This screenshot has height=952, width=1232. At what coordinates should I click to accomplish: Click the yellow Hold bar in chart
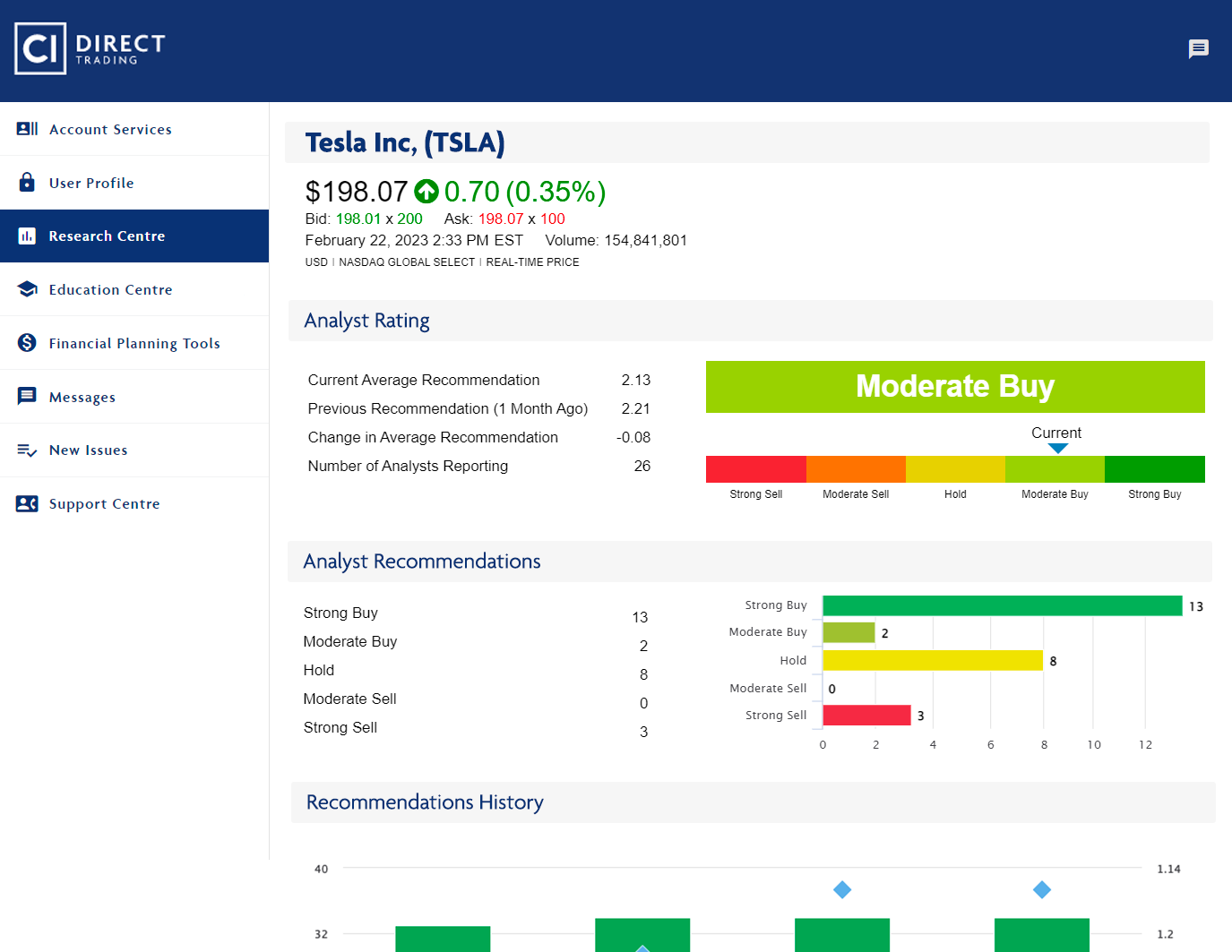(932, 661)
